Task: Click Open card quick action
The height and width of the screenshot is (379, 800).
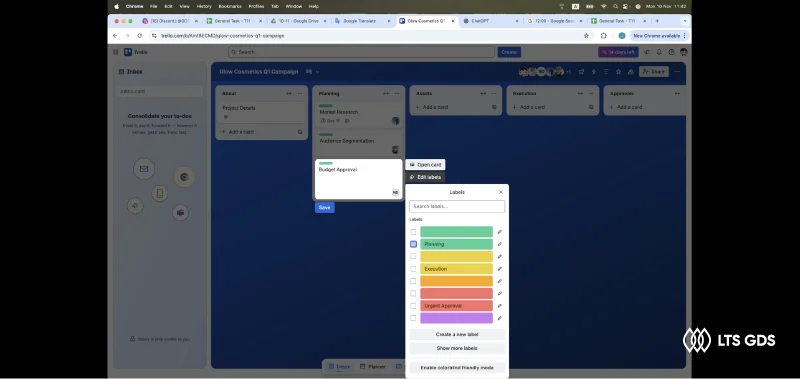Action: [426, 165]
